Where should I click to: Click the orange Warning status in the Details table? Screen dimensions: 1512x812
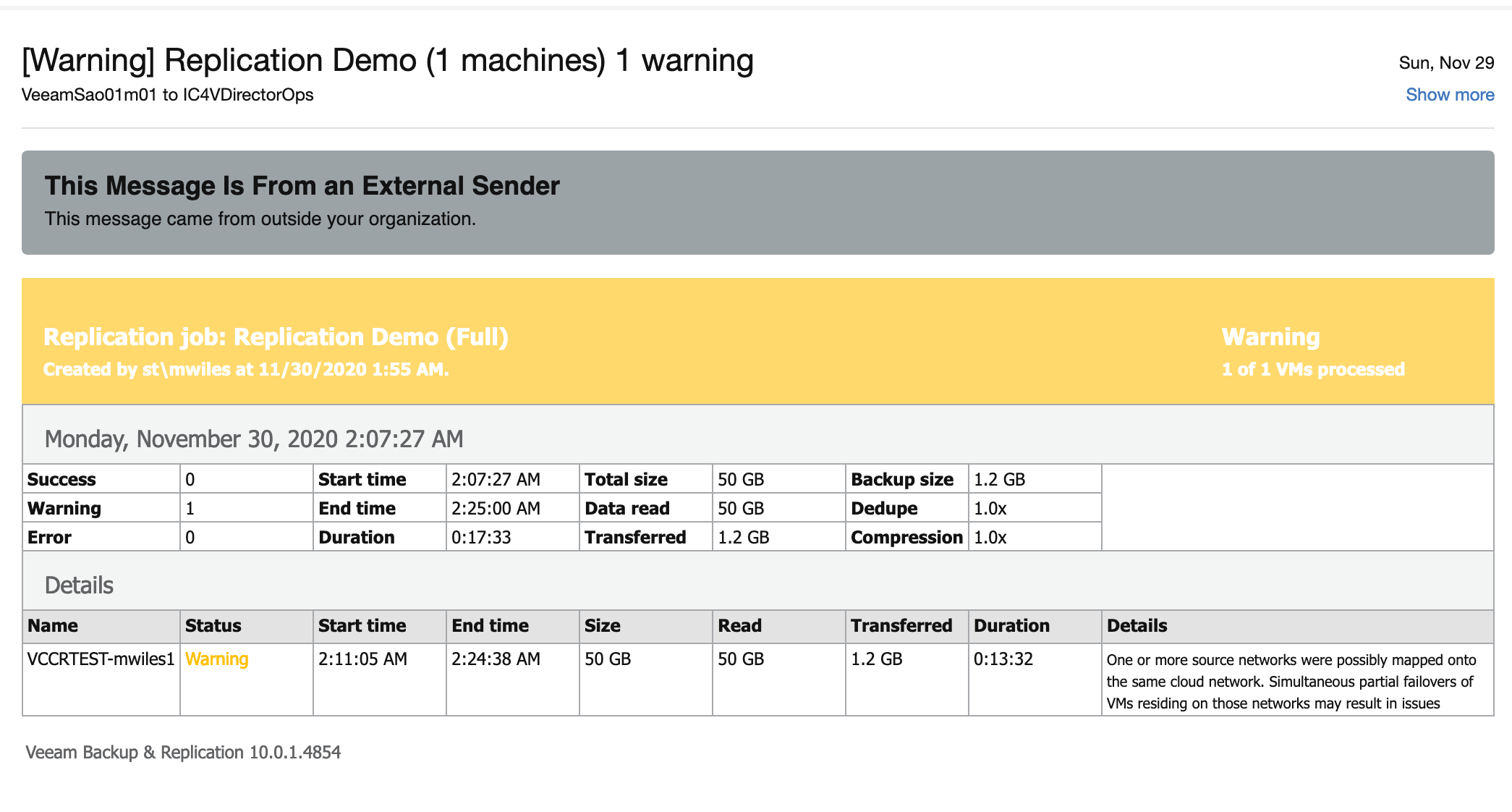(216, 659)
